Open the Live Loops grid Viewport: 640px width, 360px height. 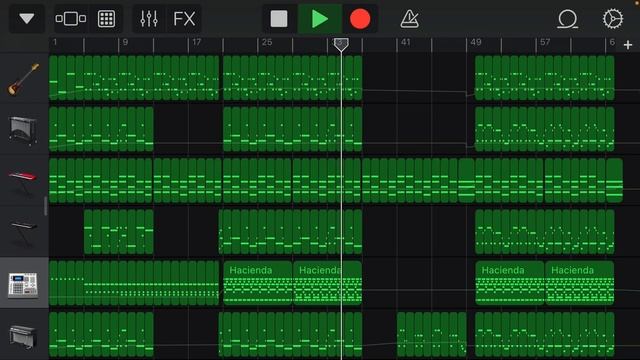[106, 19]
